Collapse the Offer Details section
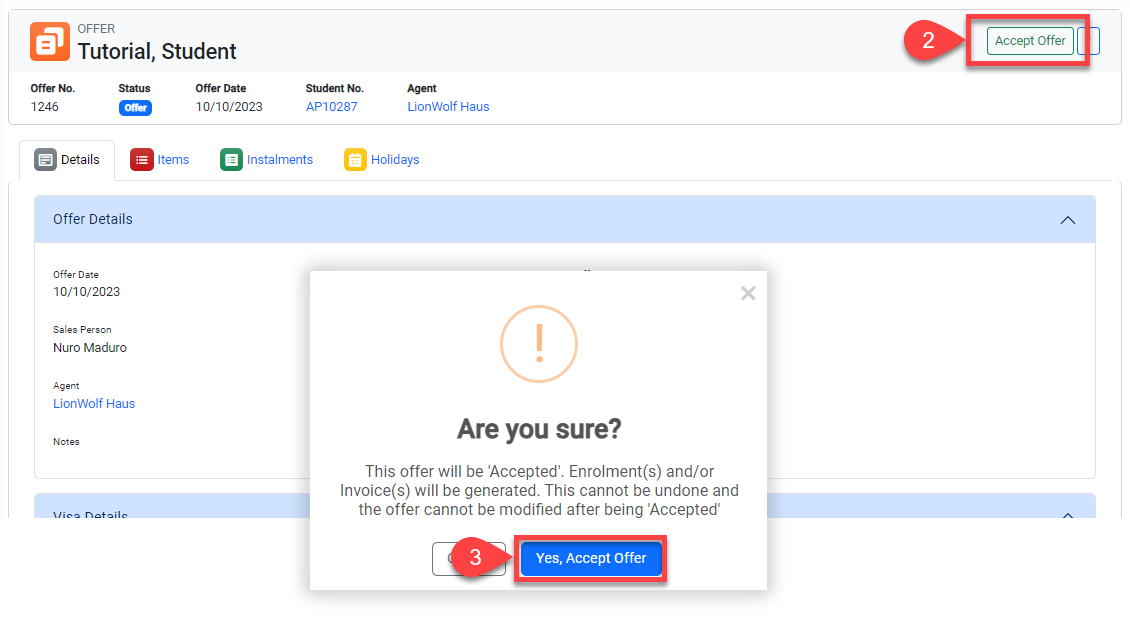 pyautogui.click(x=1067, y=220)
